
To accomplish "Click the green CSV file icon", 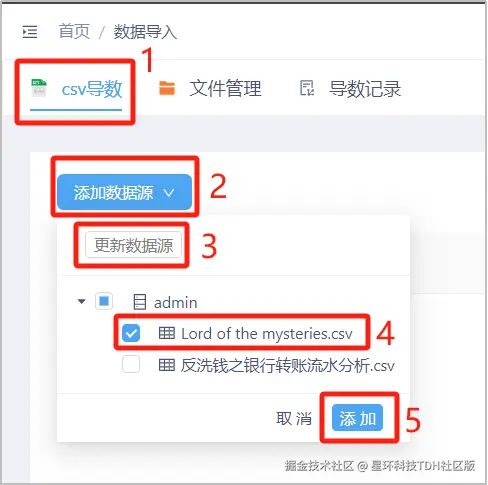I will 39,88.
